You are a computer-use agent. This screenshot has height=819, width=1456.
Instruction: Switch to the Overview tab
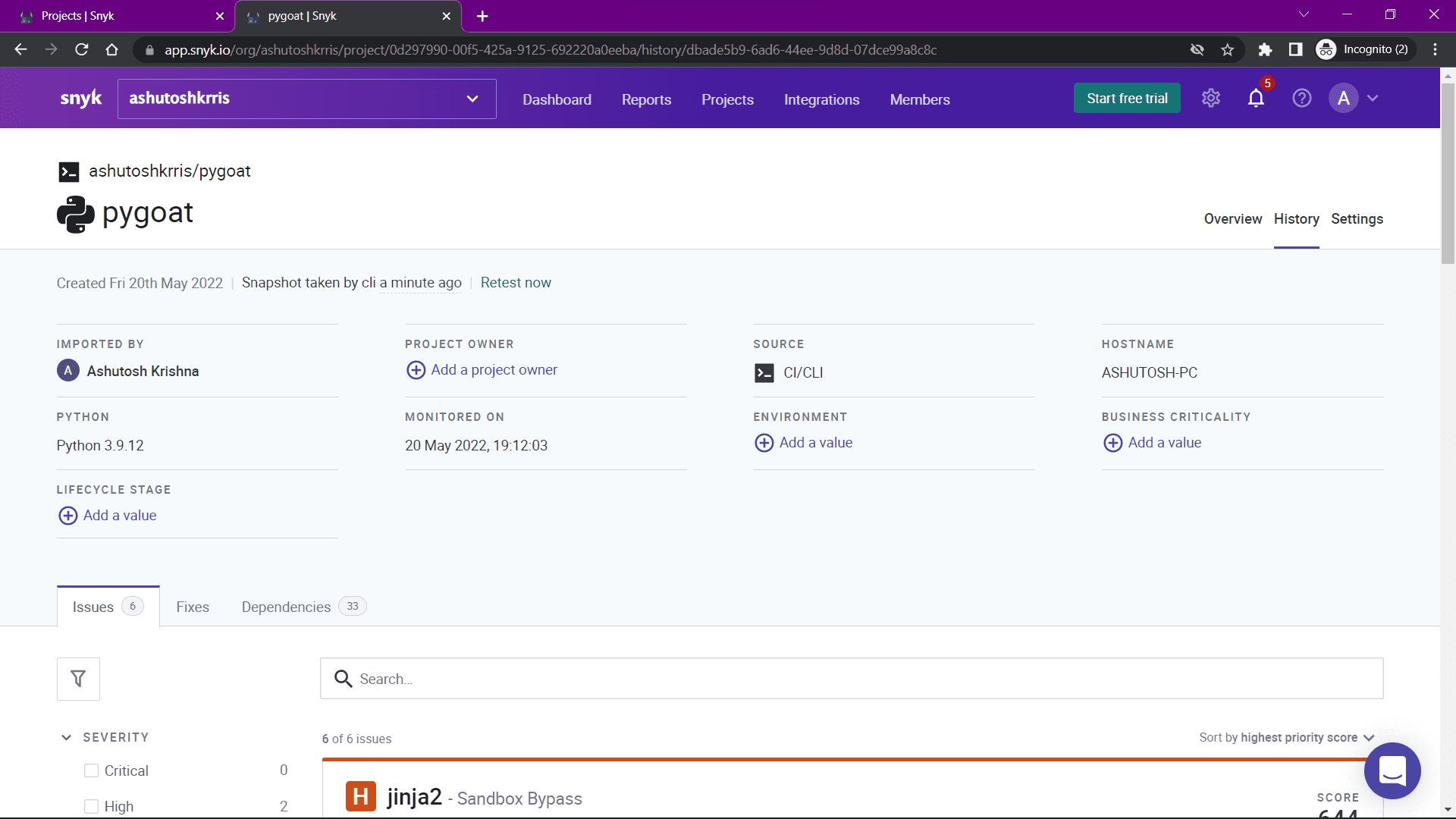tap(1233, 219)
